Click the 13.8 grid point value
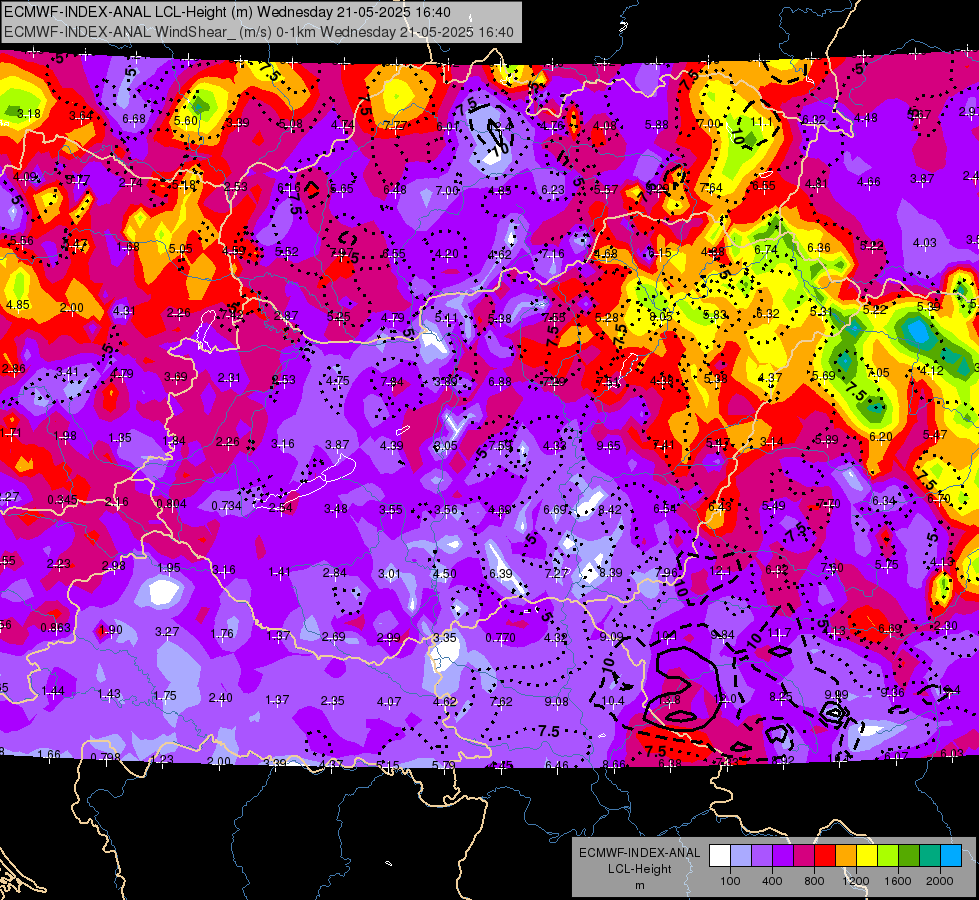 pos(669,700)
